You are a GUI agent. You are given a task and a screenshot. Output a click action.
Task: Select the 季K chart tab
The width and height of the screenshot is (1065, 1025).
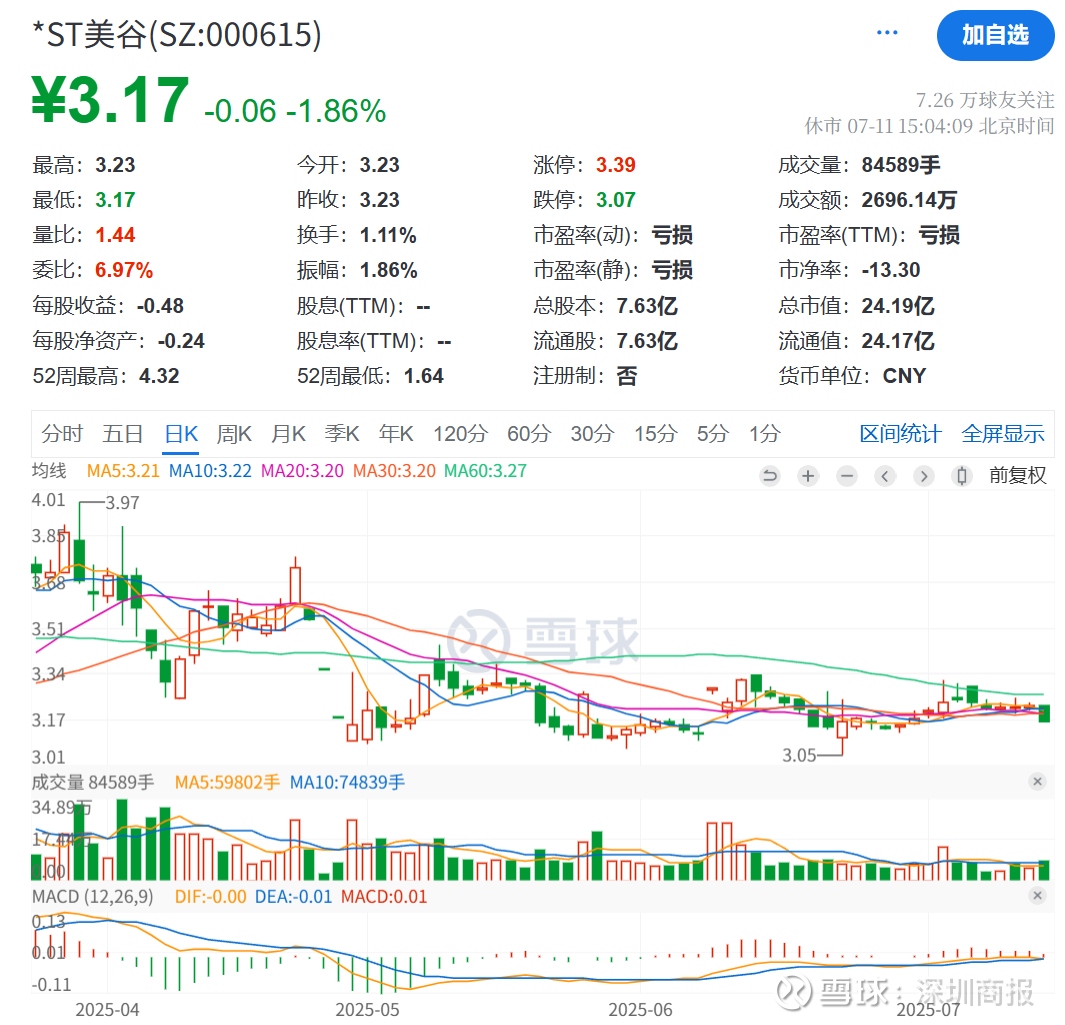point(342,433)
